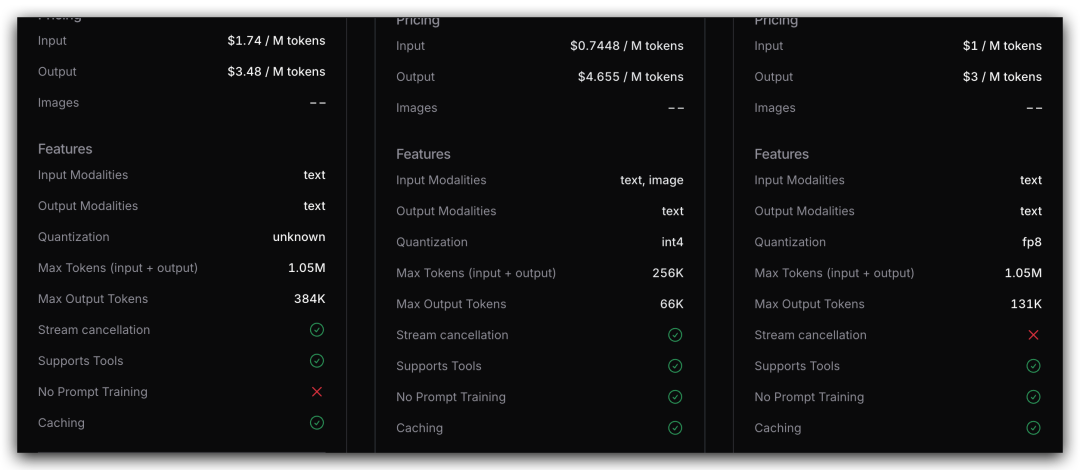Click No Prompt Training checkmark in fp8 column
The image size is (1080, 470).
(1033, 397)
